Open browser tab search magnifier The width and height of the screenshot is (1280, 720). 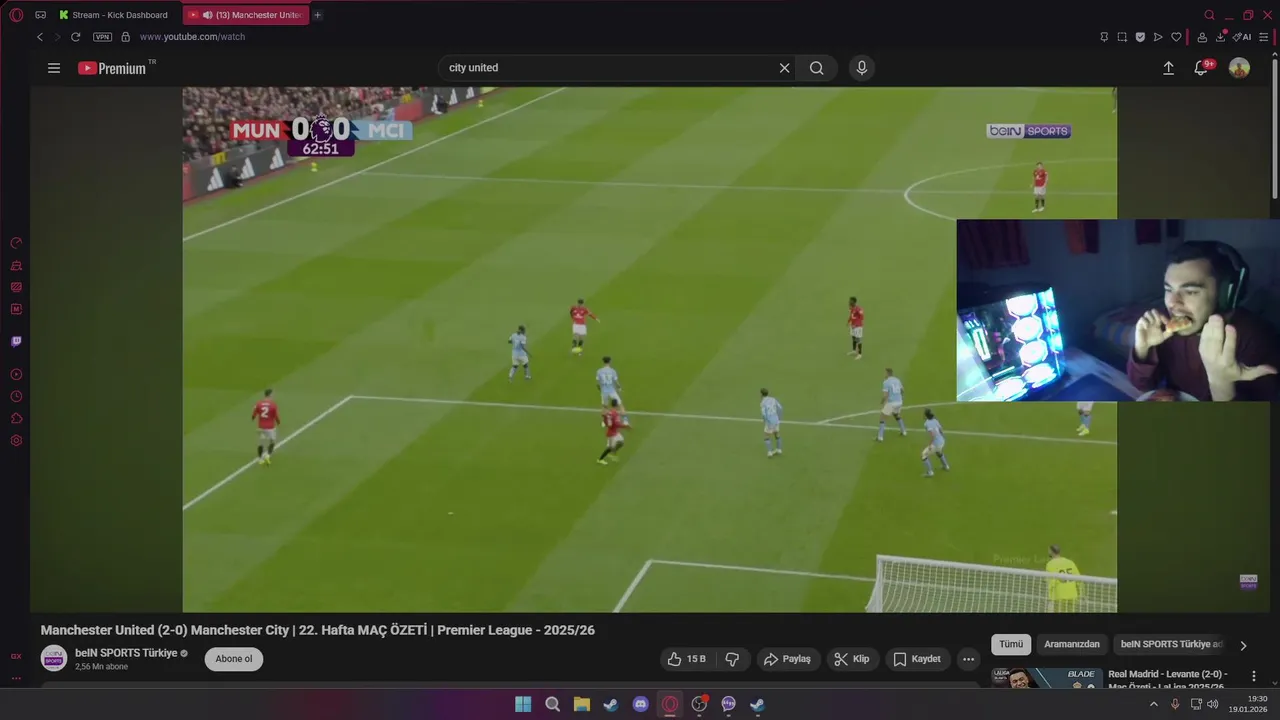(x=1209, y=15)
